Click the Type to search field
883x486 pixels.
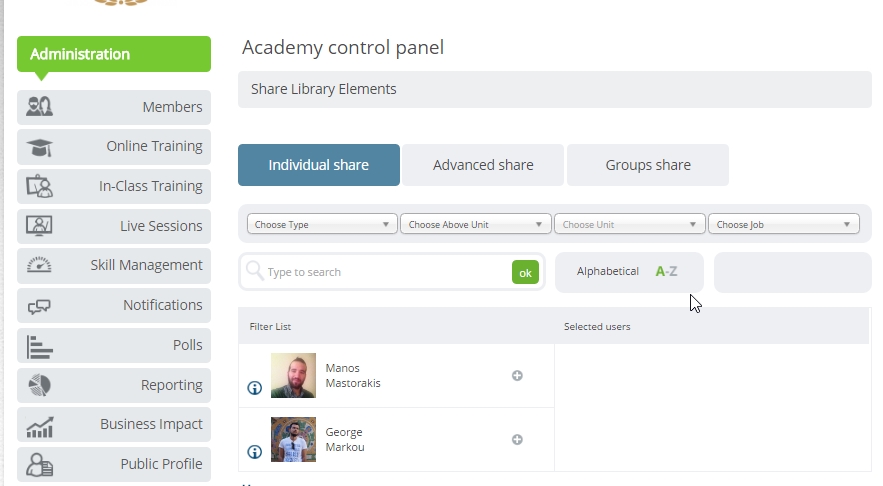(386, 273)
